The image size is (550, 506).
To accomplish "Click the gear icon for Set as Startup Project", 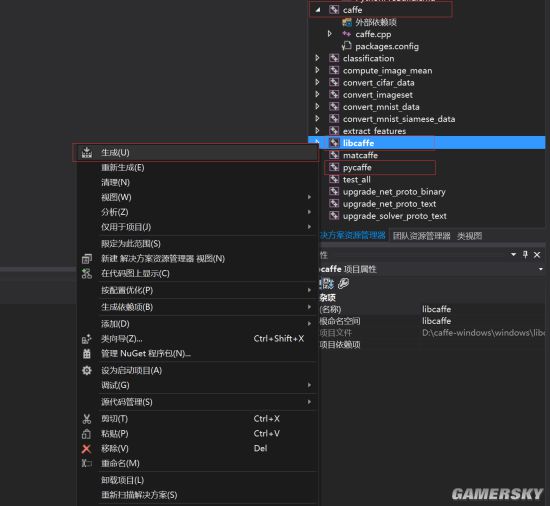I will [x=87, y=370].
